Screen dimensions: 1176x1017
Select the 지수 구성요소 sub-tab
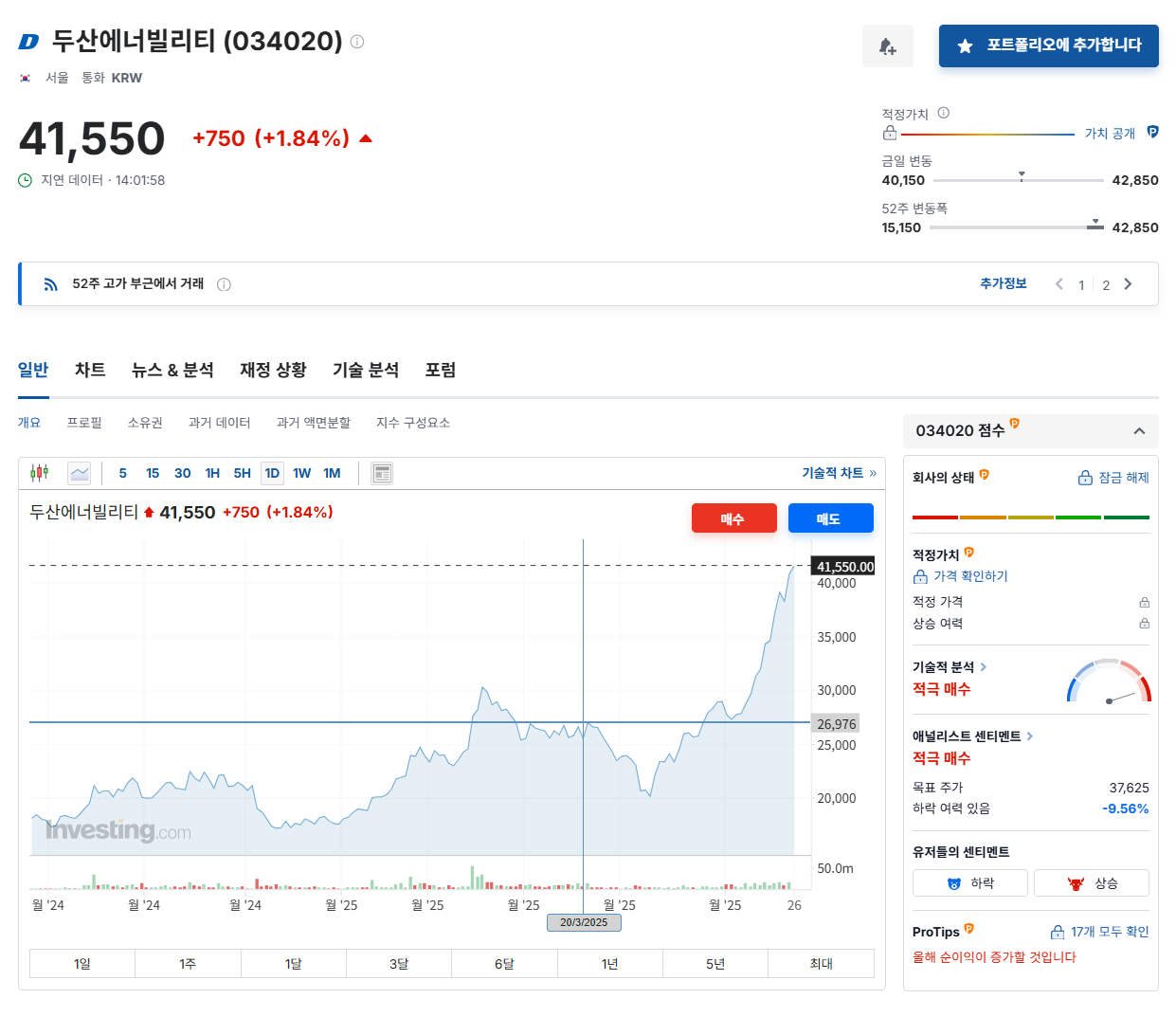(x=413, y=423)
